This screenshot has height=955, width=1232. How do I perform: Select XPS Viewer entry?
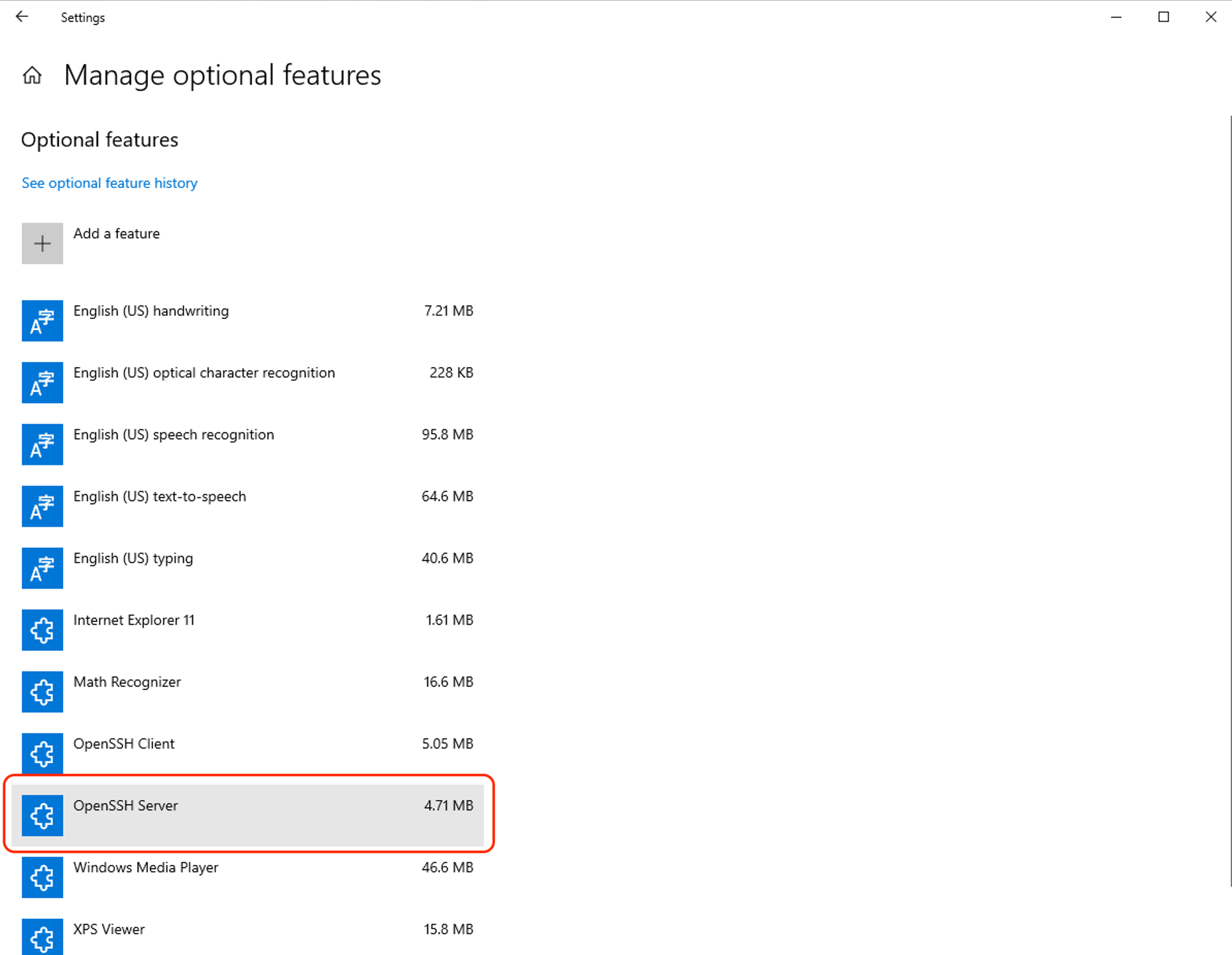pos(248,932)
